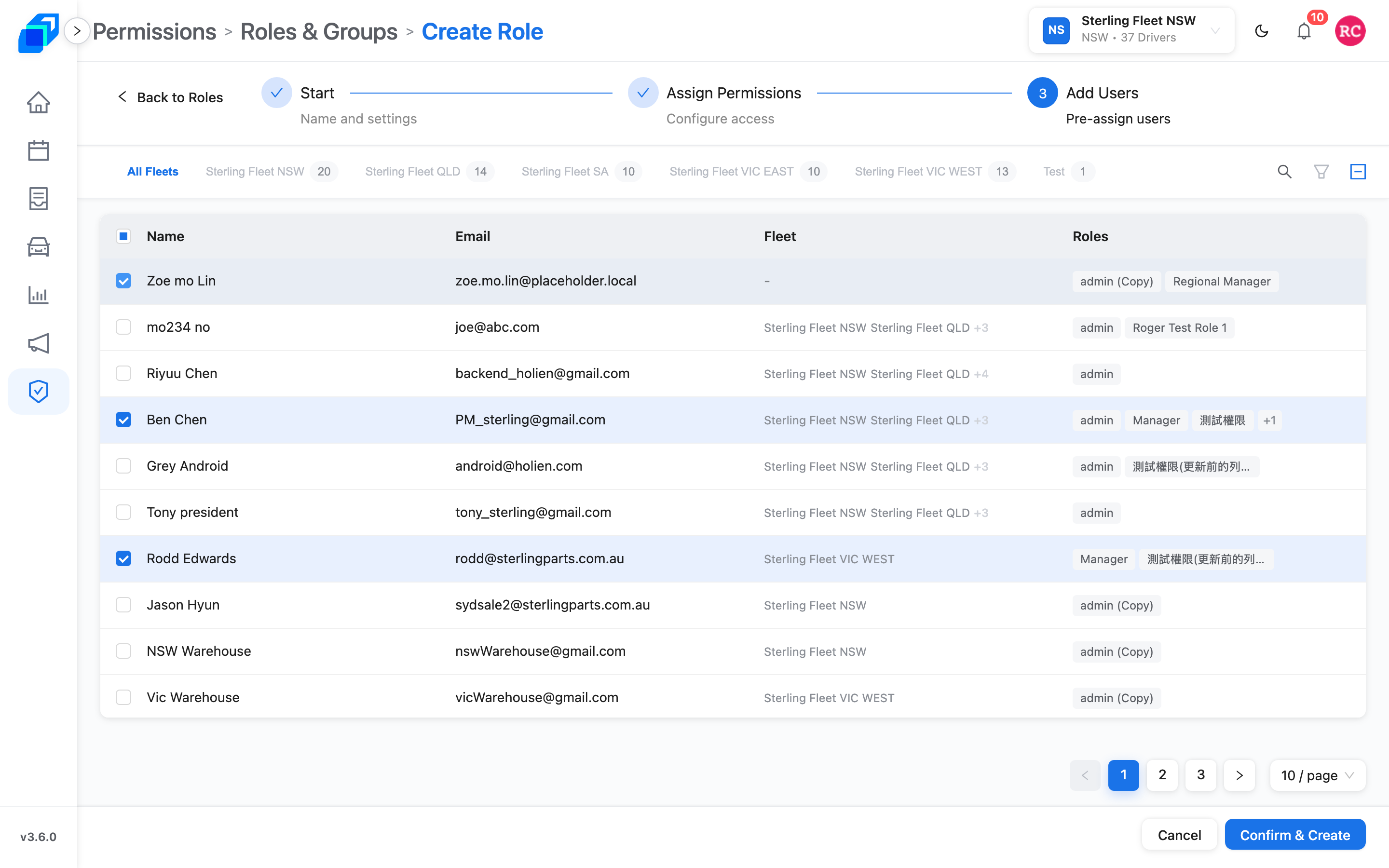This screenshot has height=868, width=1389.
Task: Open the filter funnel icon
Action: (x=1321, y=172)
